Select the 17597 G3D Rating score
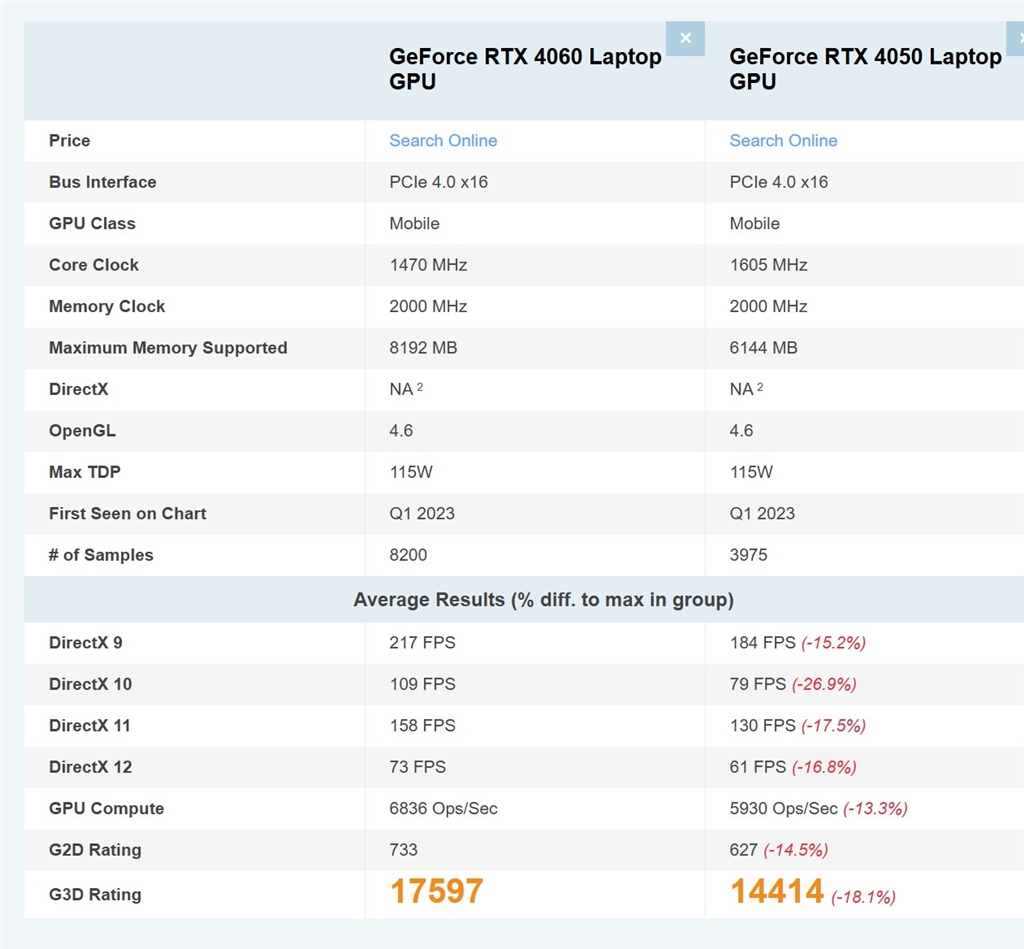Viewport: 1024px width, 949px height. click(436, 891)
